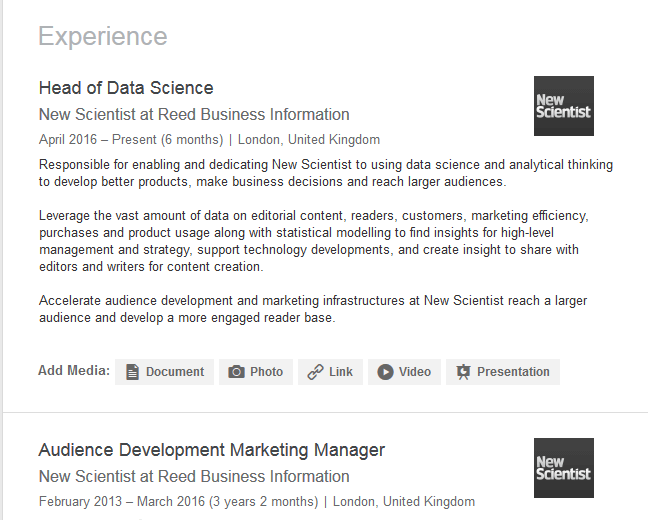
Task: Click the April 2016 – Present date range
Action: 131,140
